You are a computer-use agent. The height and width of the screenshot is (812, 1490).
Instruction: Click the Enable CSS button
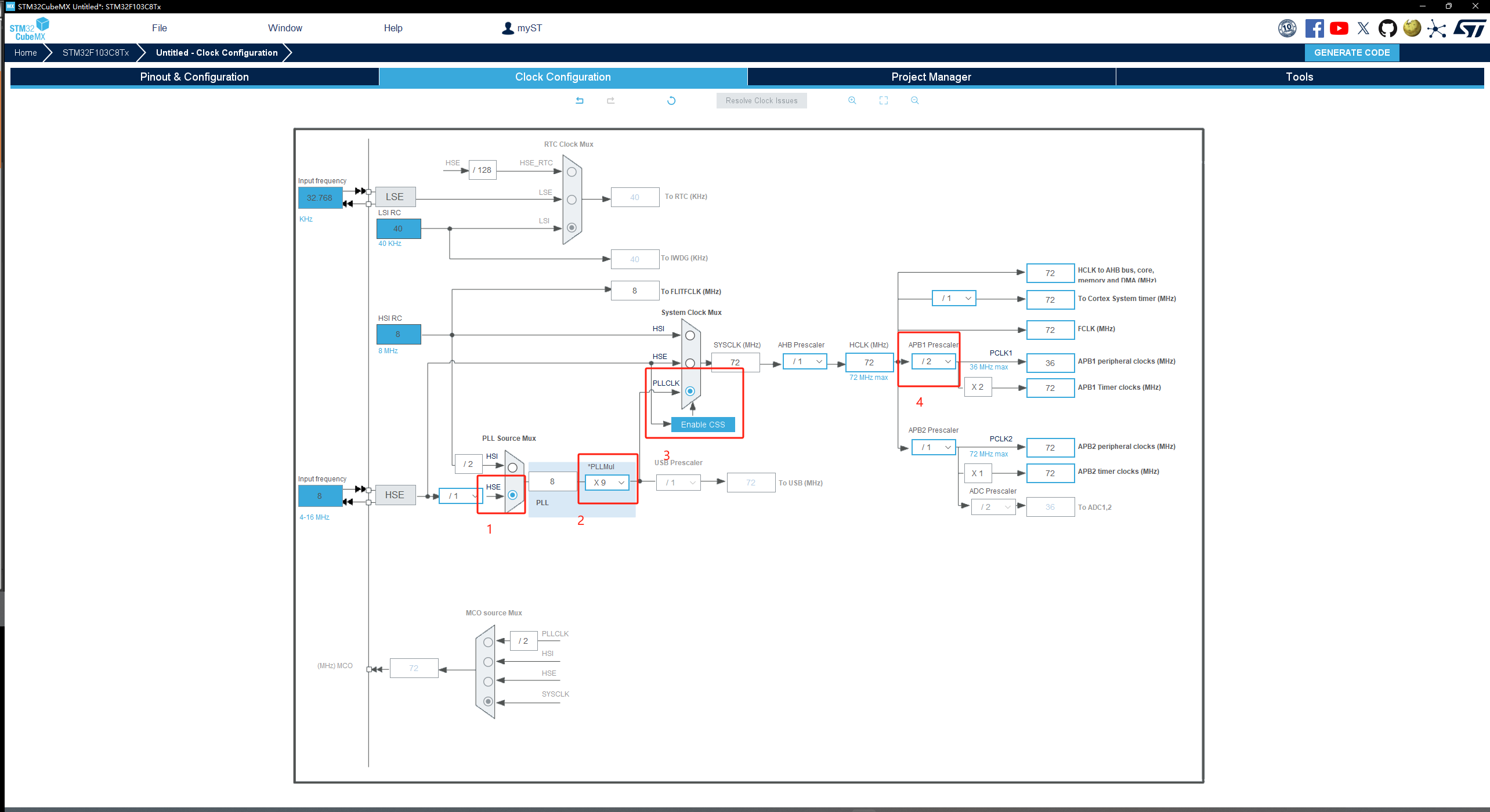703,425
